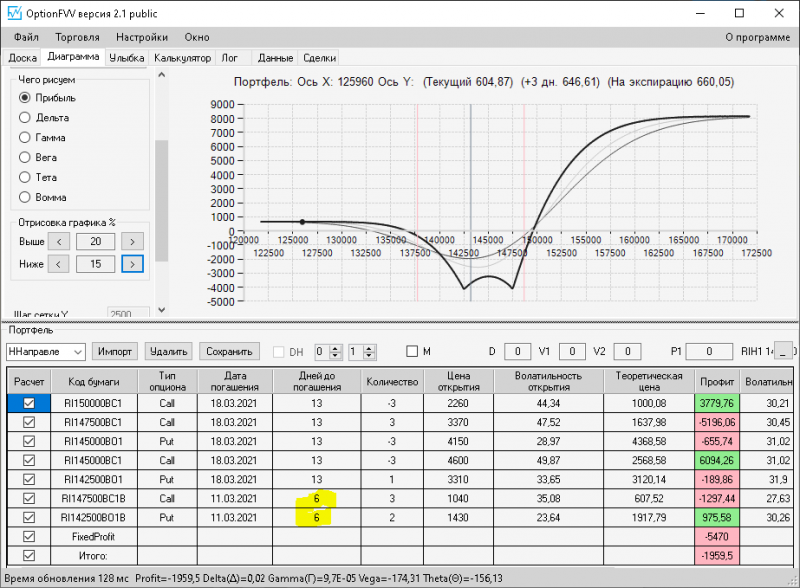Viewport: 800px width, 588px height.
Task: Select the Вега radio button
Action: 26,157
